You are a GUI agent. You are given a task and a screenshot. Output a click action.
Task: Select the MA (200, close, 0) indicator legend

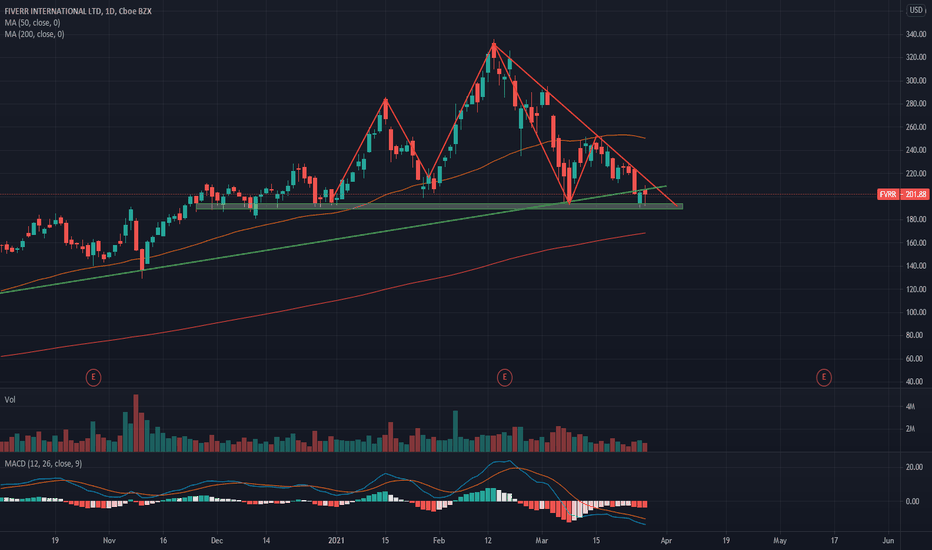pos(34,34)
